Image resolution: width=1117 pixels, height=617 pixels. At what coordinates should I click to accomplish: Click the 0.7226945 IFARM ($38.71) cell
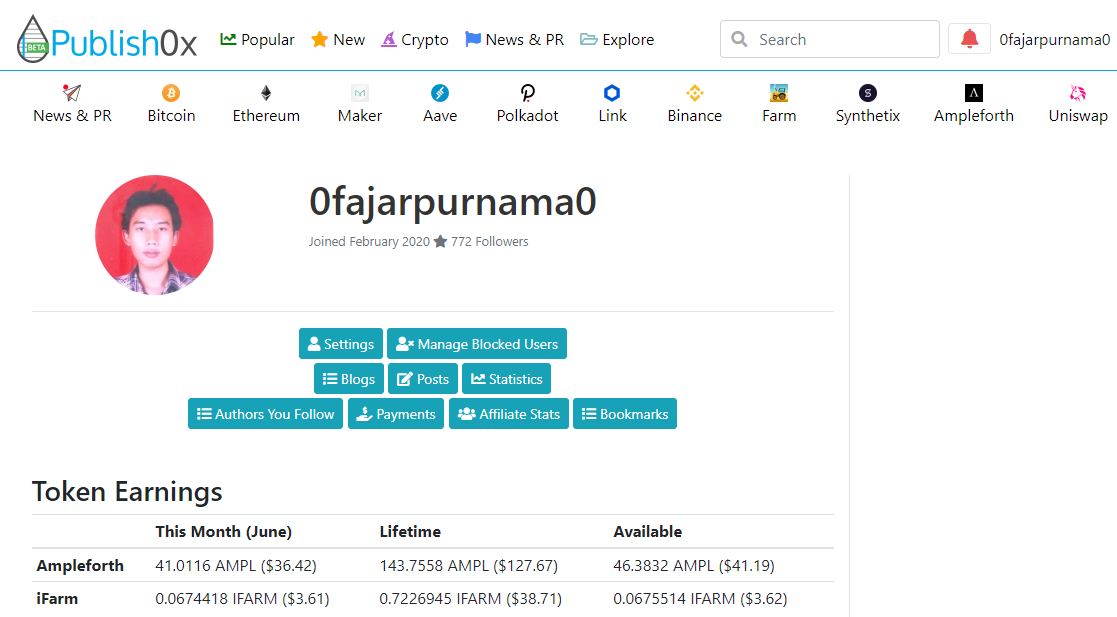pos(470,598)
